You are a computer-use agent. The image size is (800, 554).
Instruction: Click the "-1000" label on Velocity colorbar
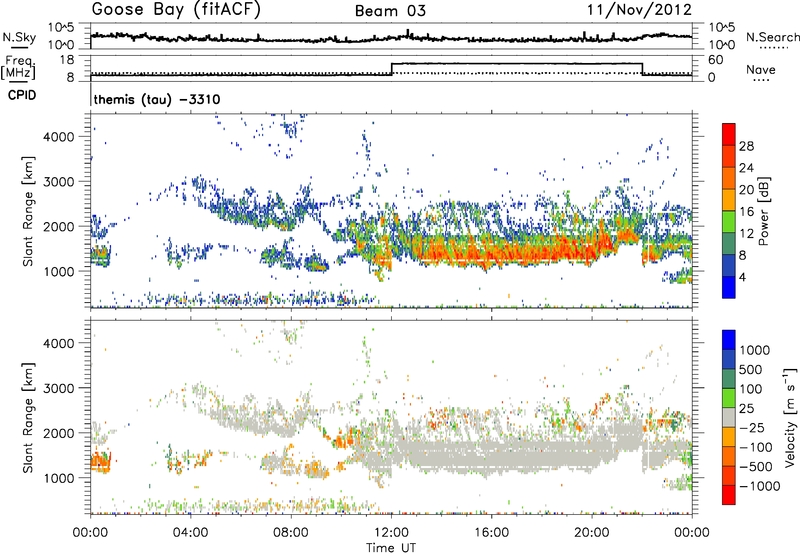pyautogui.click(x=759, y=486)
